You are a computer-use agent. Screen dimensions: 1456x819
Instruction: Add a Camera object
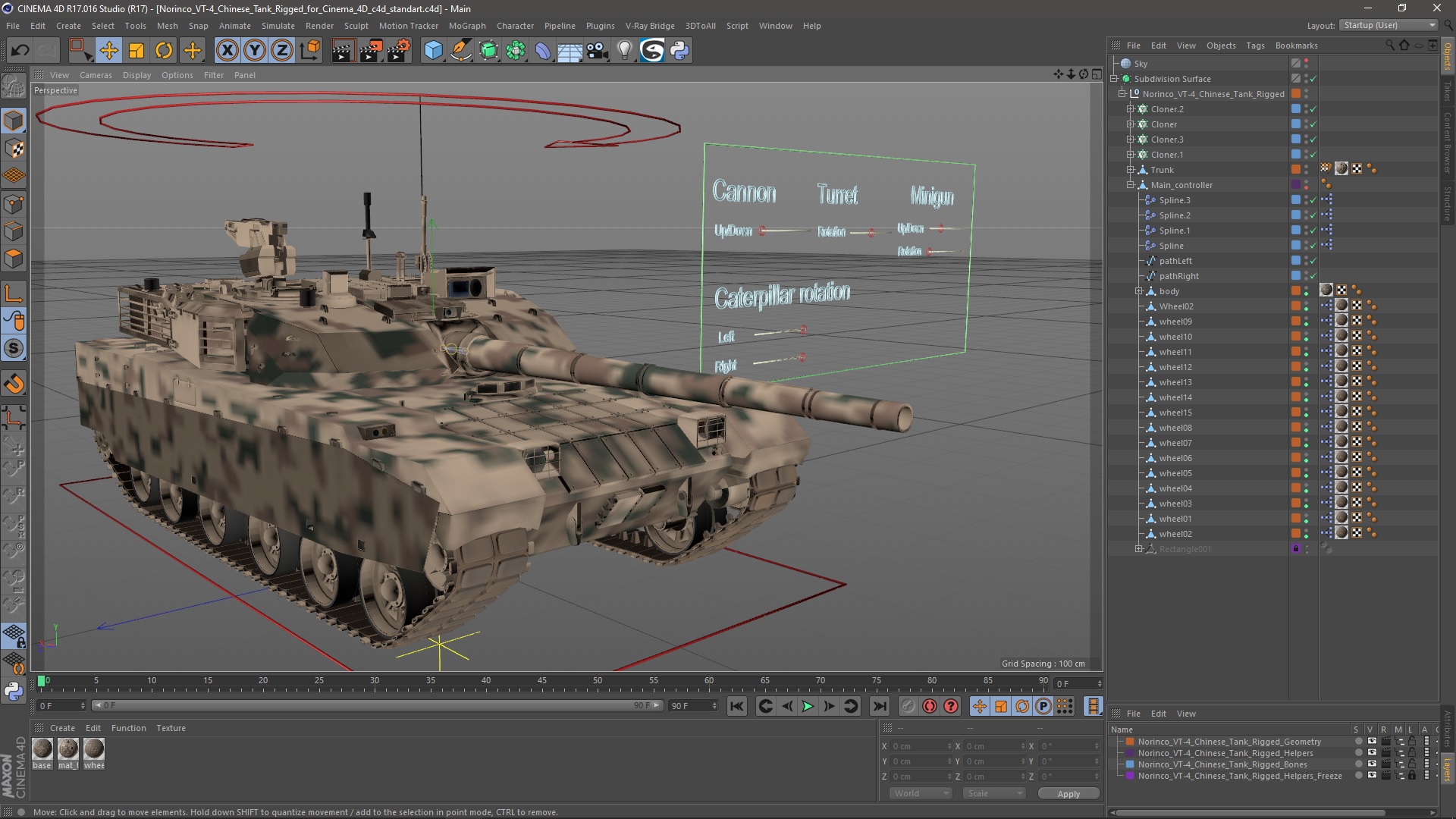tap(598, 51)
